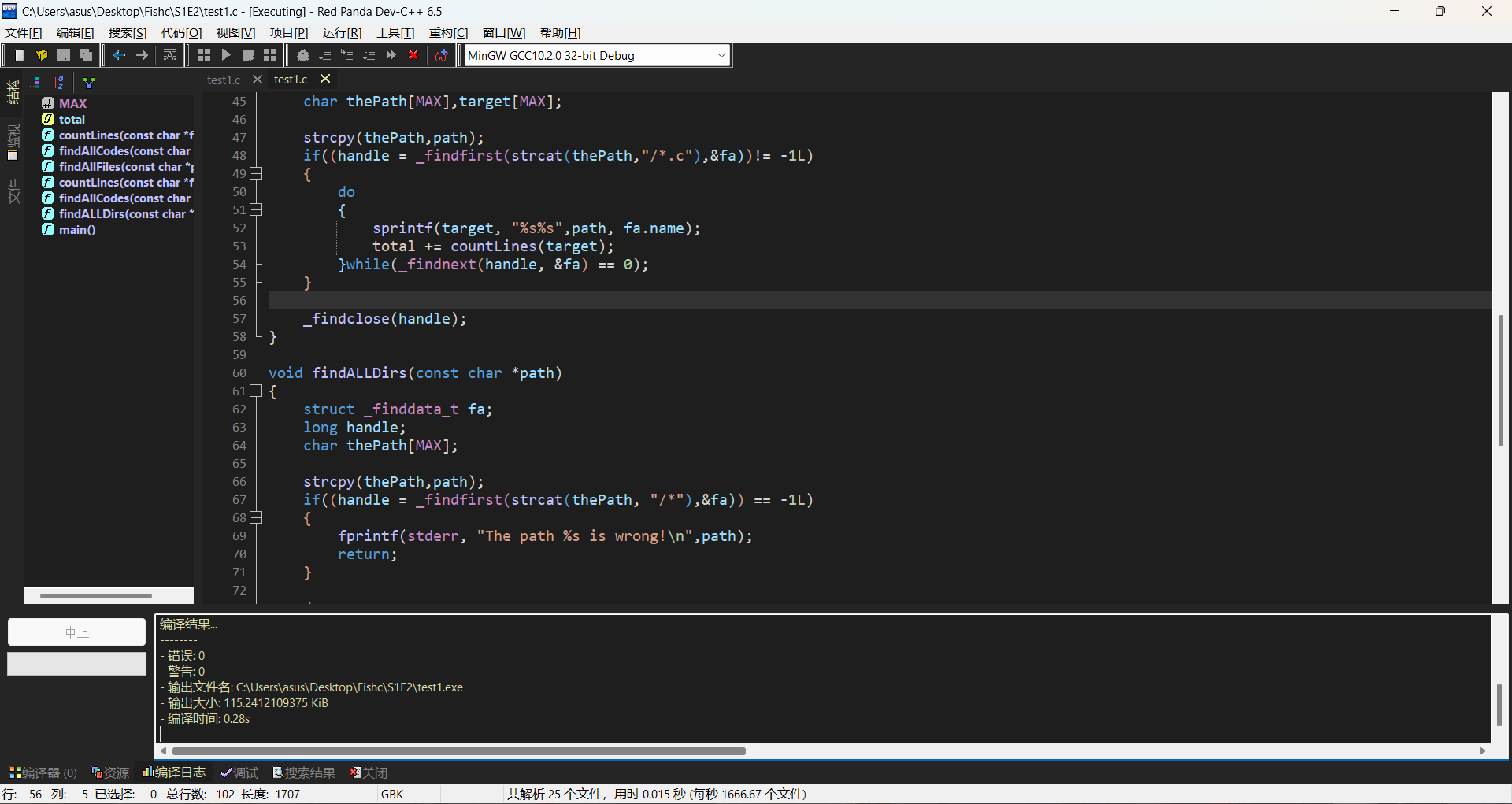Viewport: 1512px width, 804px height.
Task: Click the Step out debug icon
Action: 369,55
